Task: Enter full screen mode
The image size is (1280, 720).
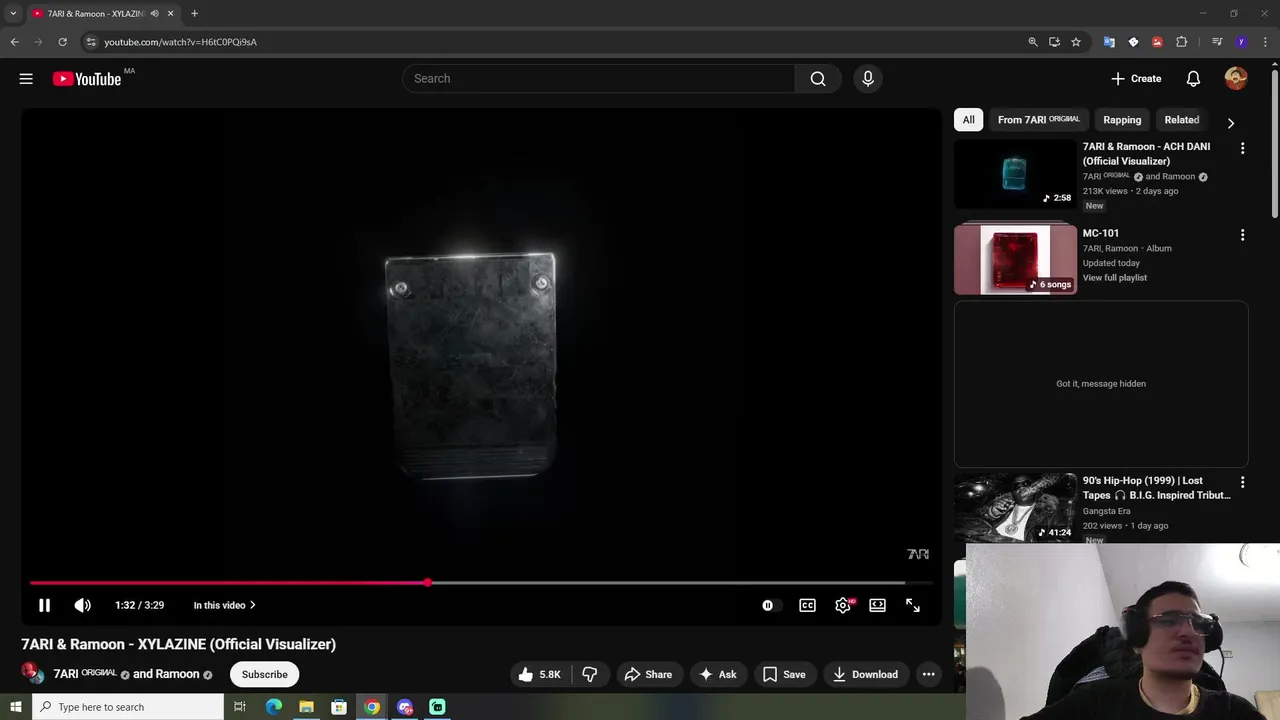Action: (913, 605)
